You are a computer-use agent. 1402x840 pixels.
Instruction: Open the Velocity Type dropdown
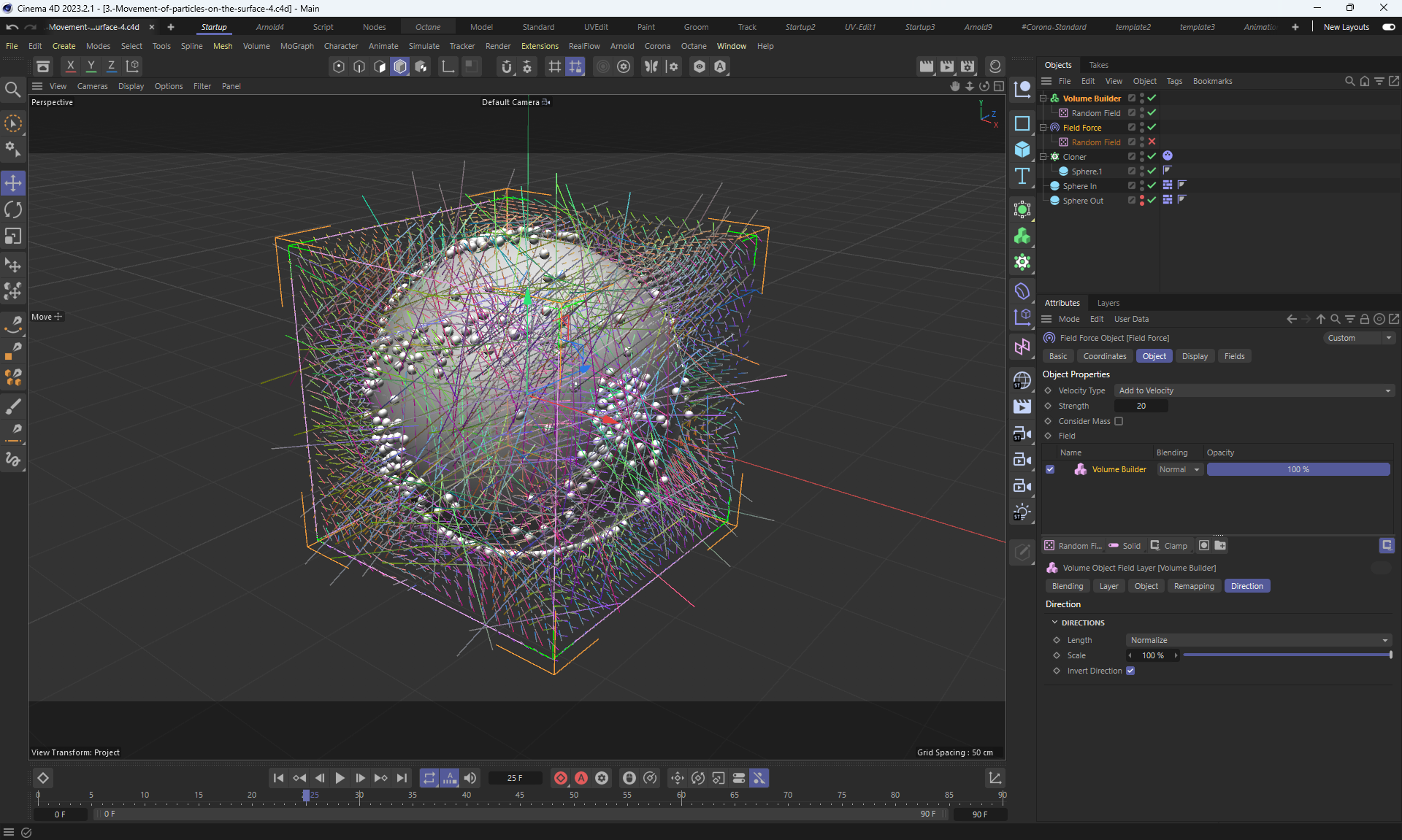pos(1254,391)
